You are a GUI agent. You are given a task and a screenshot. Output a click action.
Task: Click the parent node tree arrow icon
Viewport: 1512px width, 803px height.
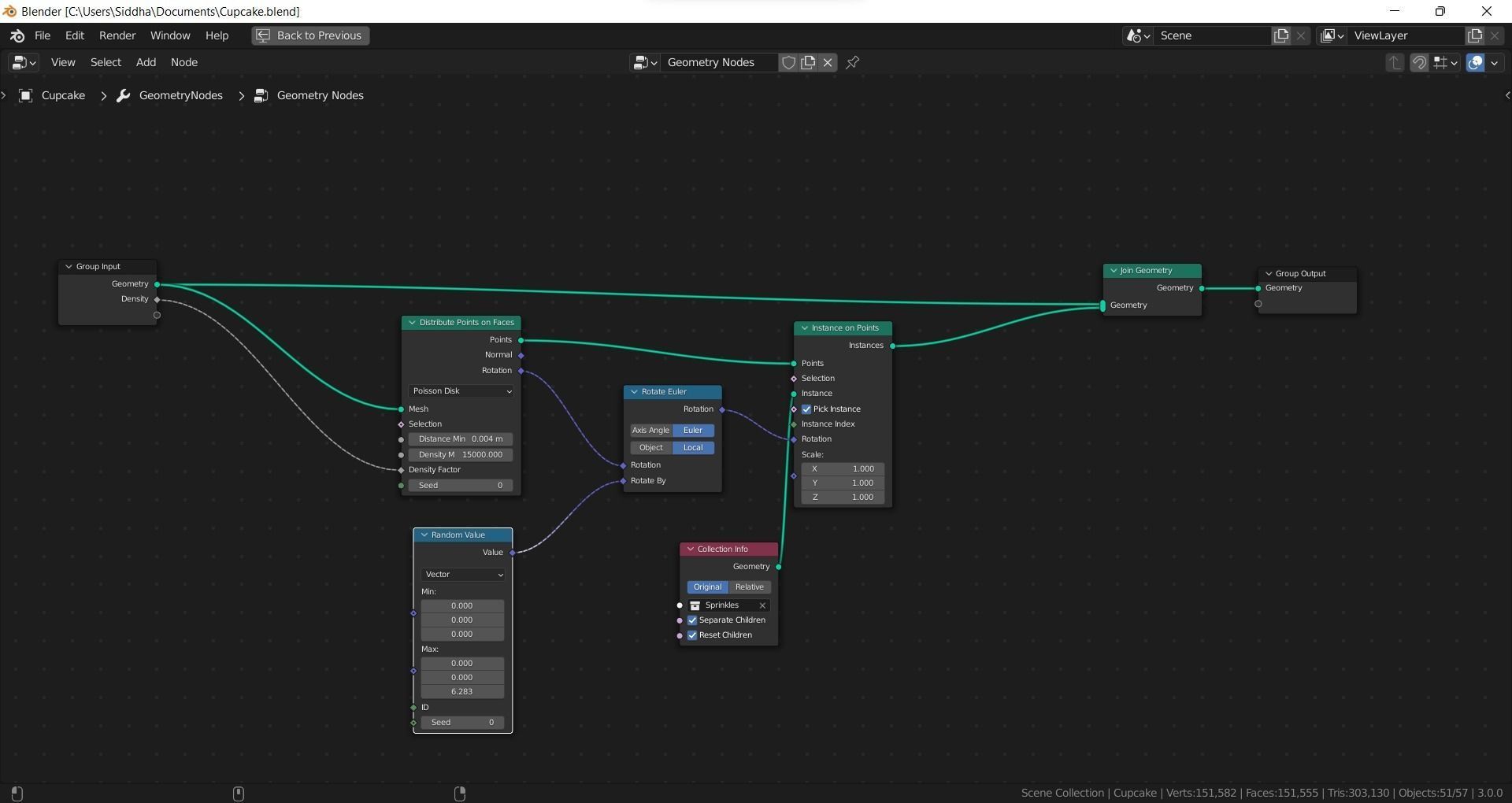(x=1395, y=62)
